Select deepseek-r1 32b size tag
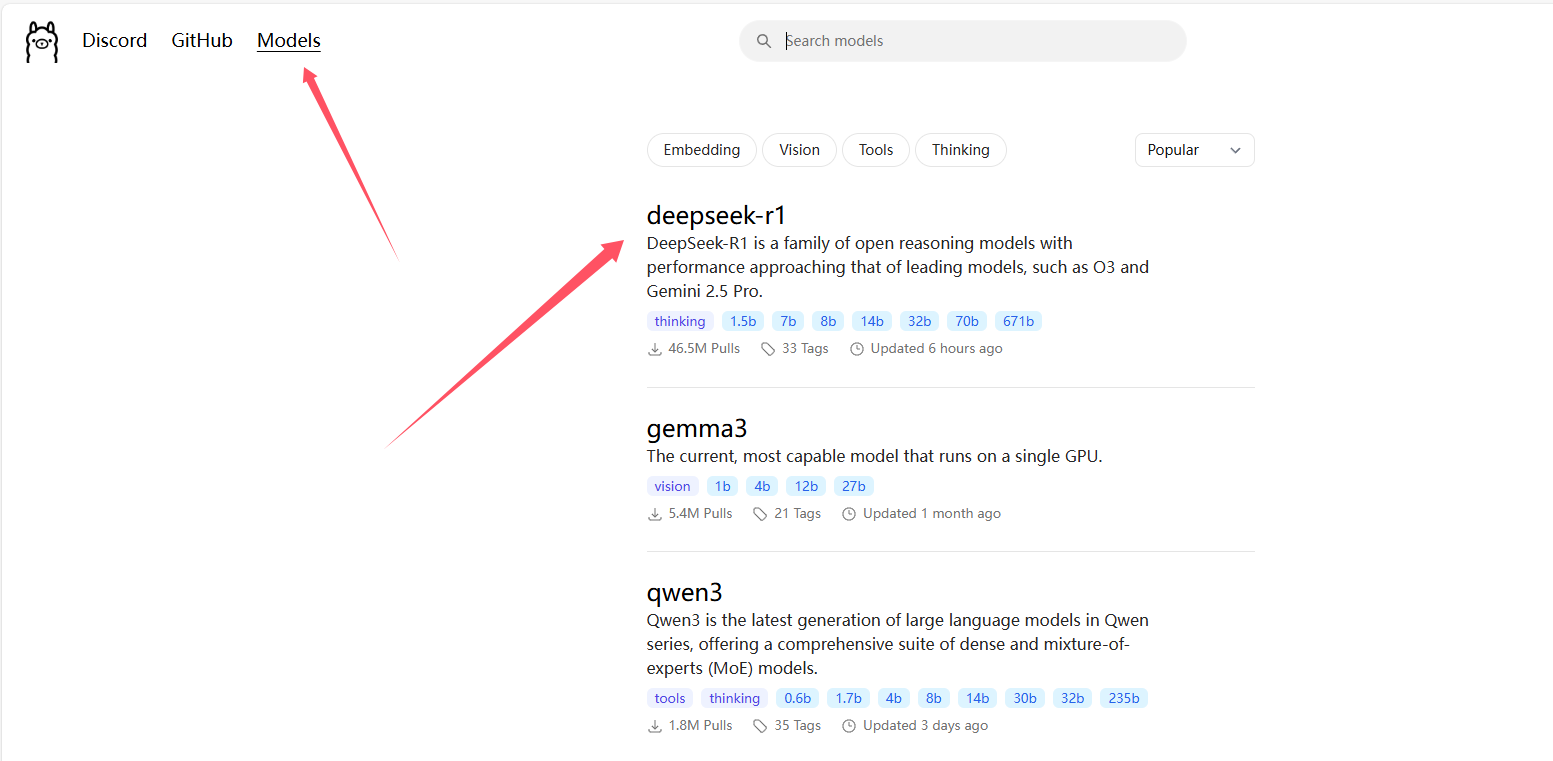Screen dimensions: 1553x761 [x=920, y=321]
